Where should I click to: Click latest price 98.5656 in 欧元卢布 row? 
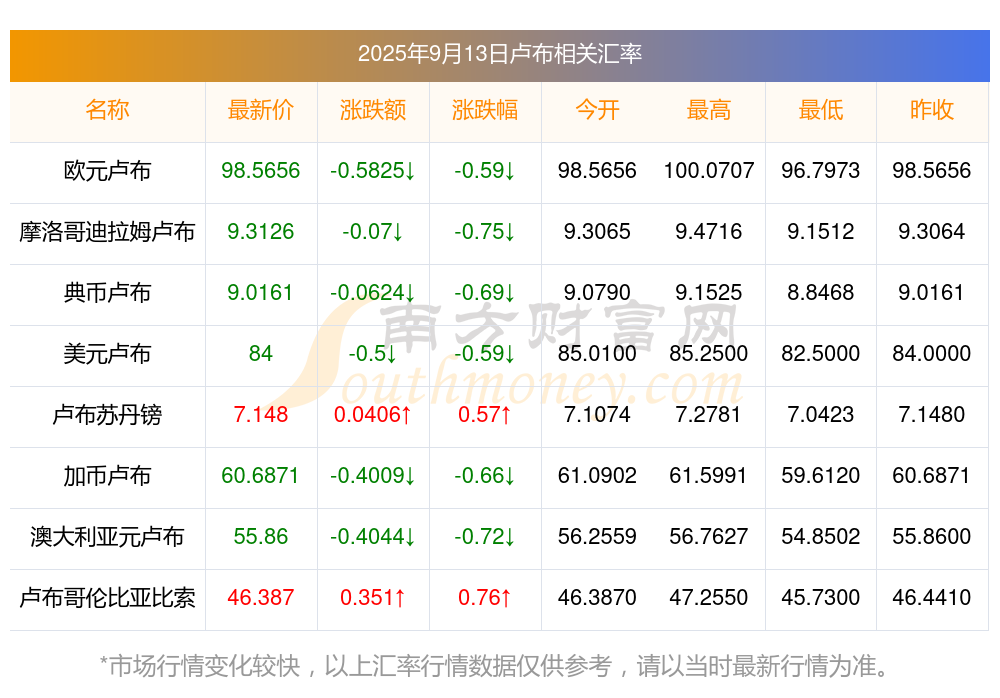(260, 170)
